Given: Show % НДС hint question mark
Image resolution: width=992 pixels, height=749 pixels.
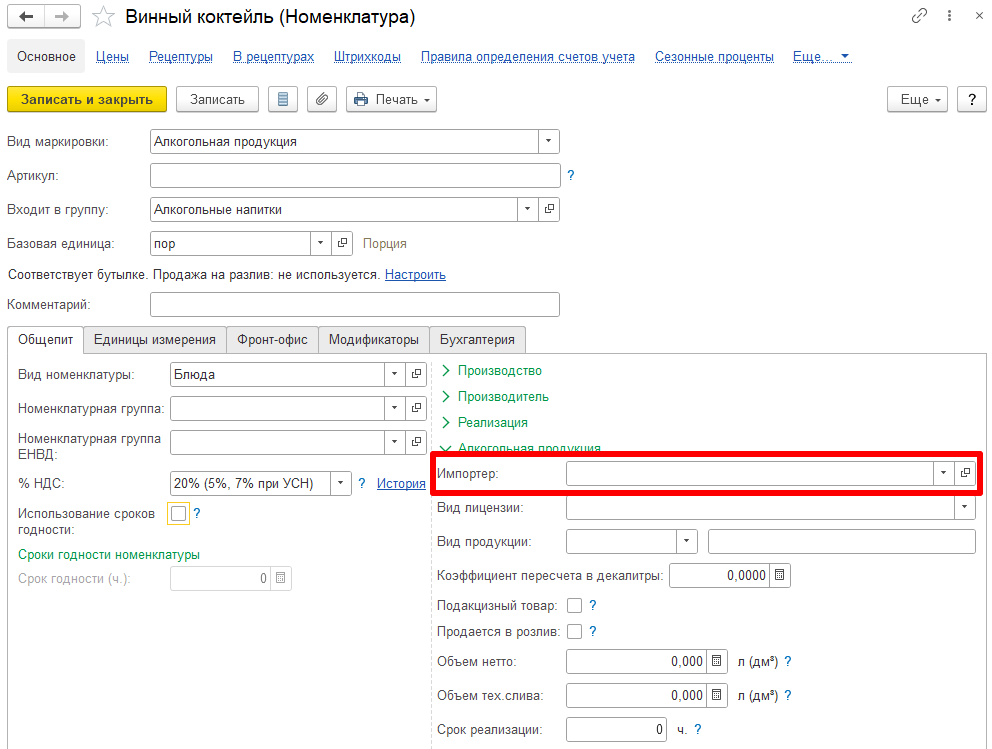Looking at the screenshot, I should coord(362,483).
